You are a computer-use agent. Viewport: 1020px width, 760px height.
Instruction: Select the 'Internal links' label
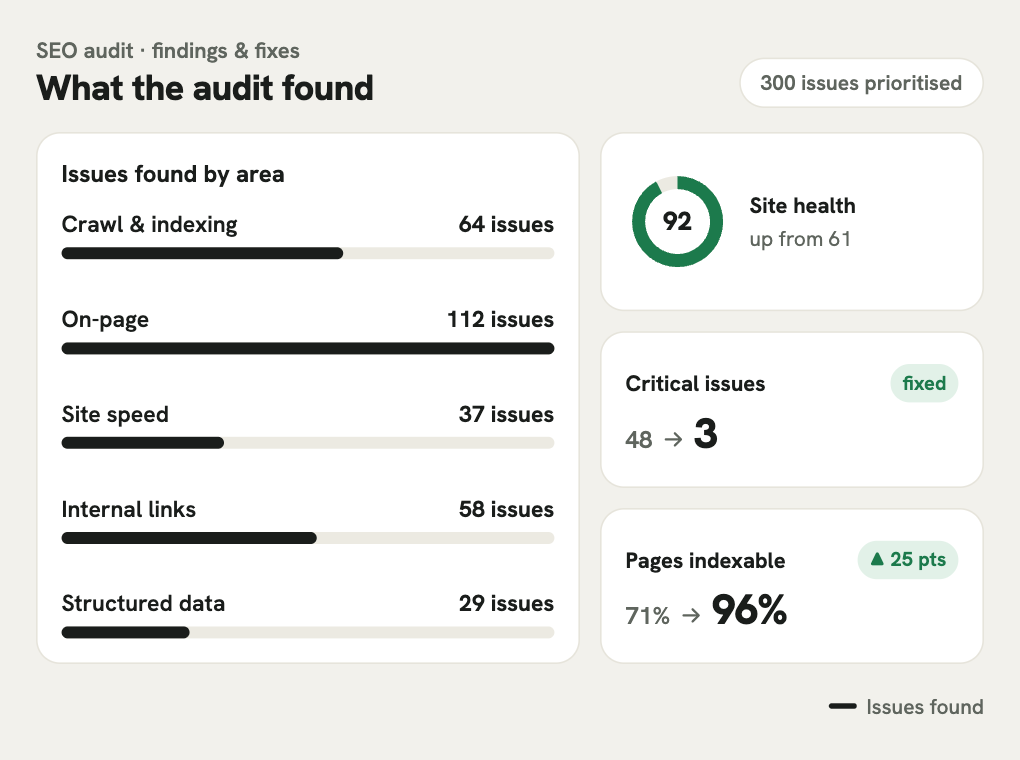(x=129, y=509)
